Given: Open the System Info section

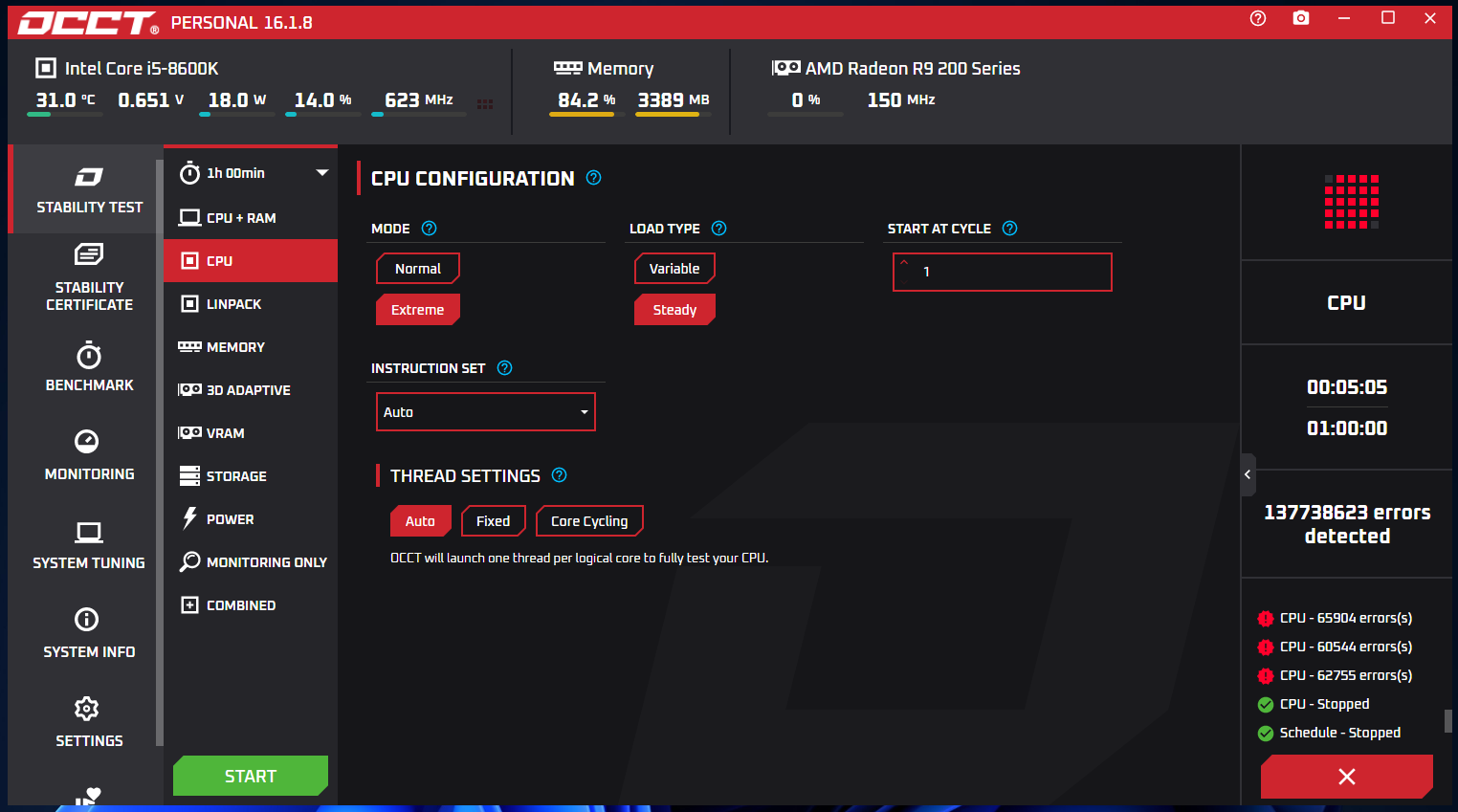Looking at the screenshot, I should pyautogui.click(x=89, y=634).
